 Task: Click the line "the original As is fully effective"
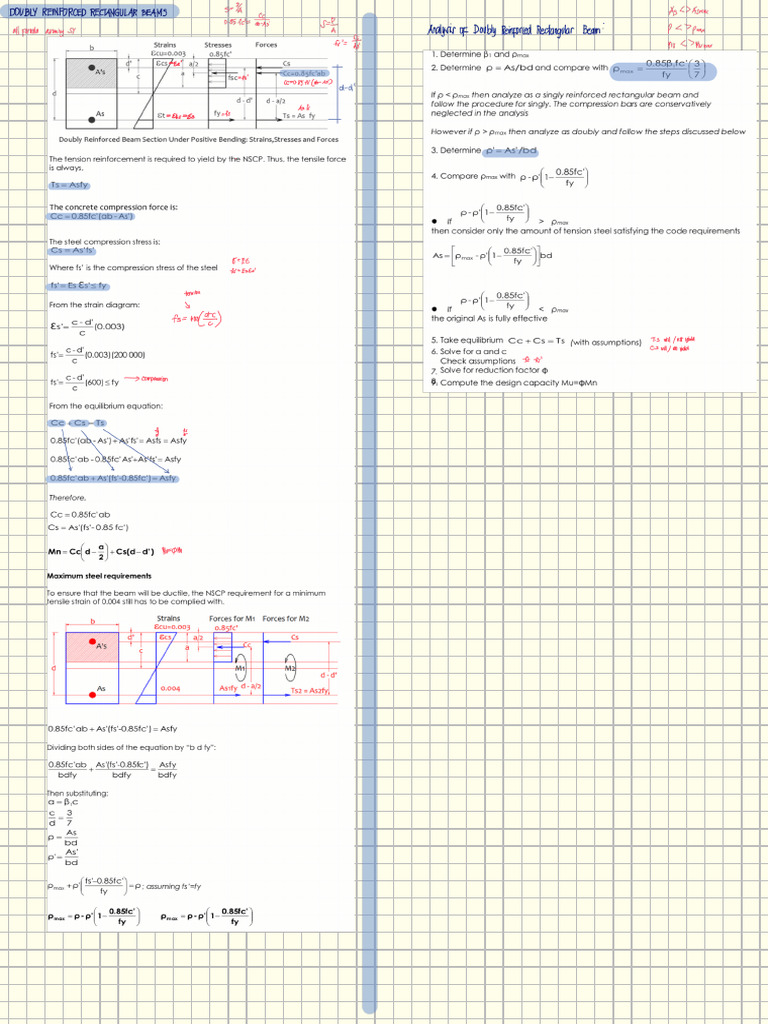click(489, 318)
